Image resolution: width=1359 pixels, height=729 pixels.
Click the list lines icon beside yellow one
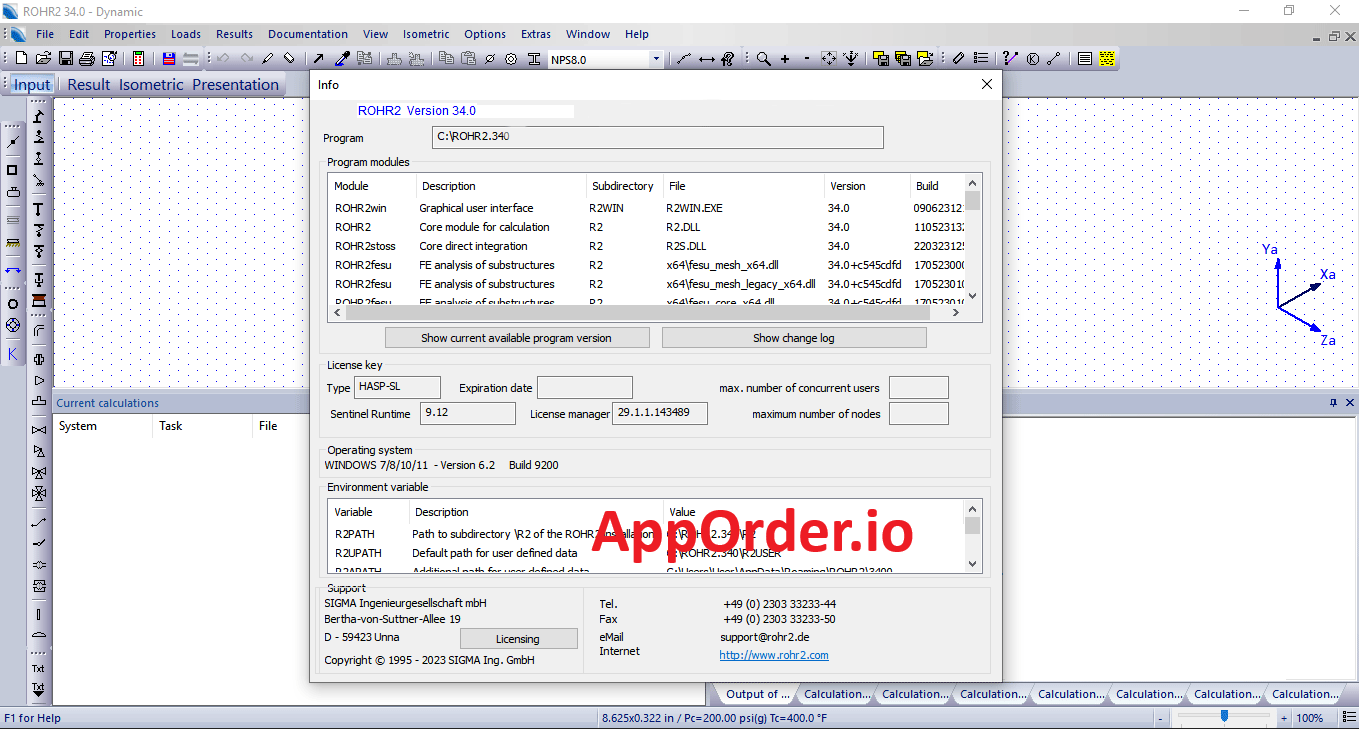pos(1085,59)
